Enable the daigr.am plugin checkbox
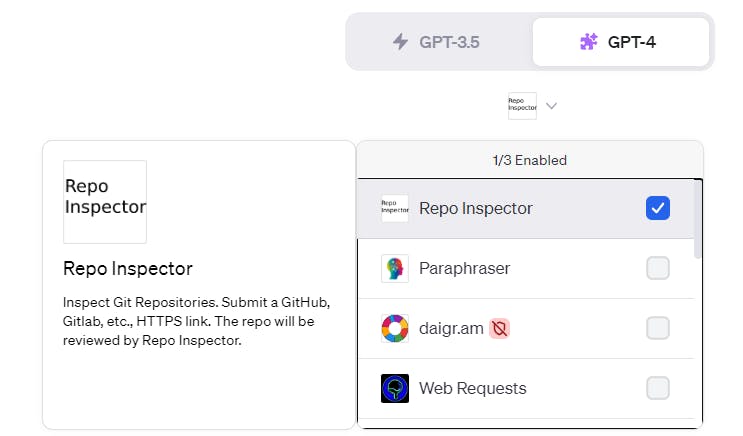 click(658, 328)
